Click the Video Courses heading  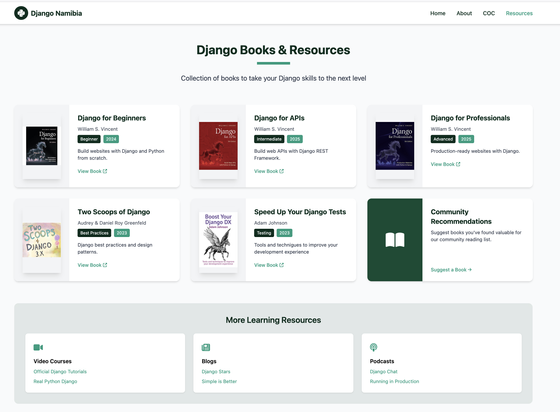[52, 361]
